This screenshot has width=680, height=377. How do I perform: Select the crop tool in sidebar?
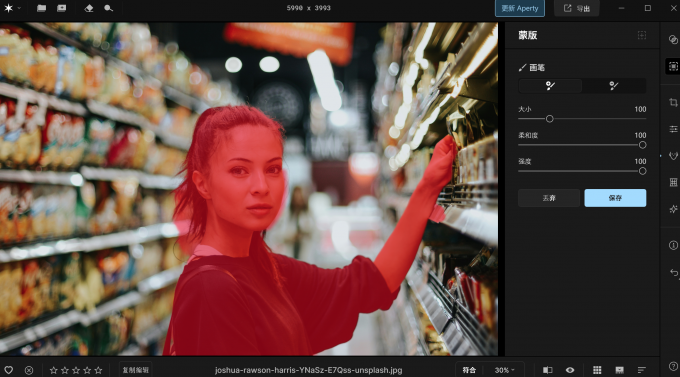673,102
